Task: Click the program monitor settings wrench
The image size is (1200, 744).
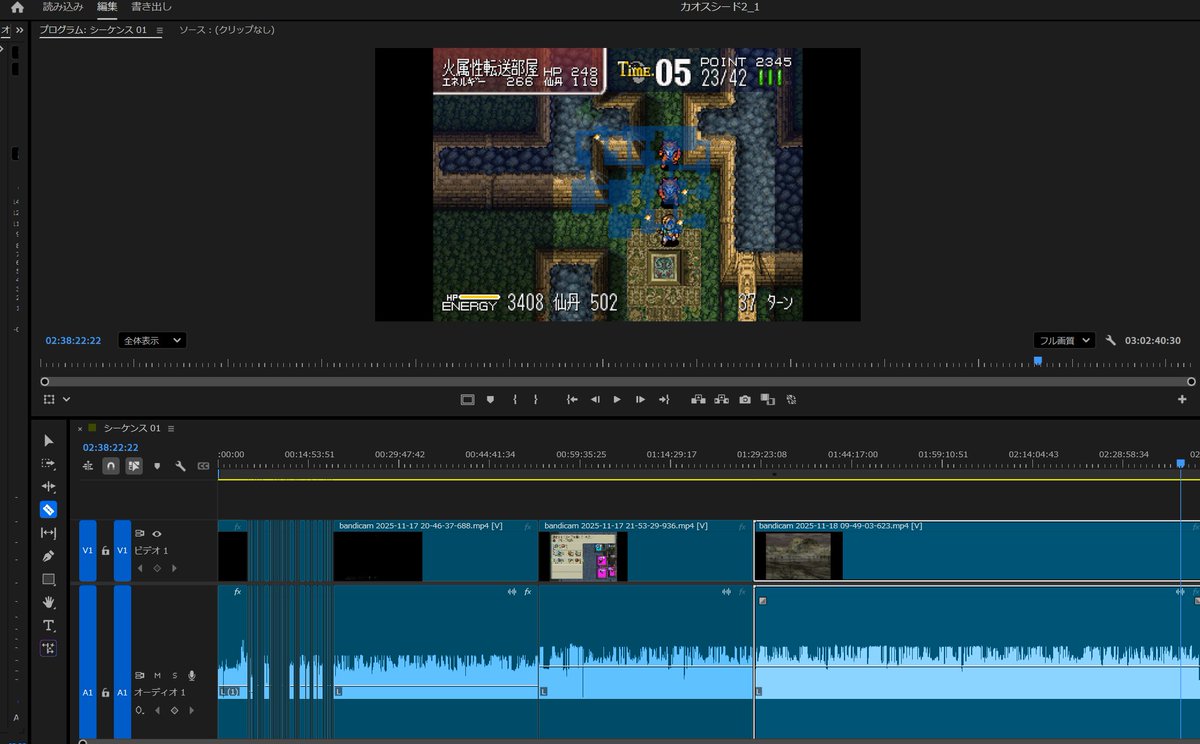Action: tap(1110, 340)
